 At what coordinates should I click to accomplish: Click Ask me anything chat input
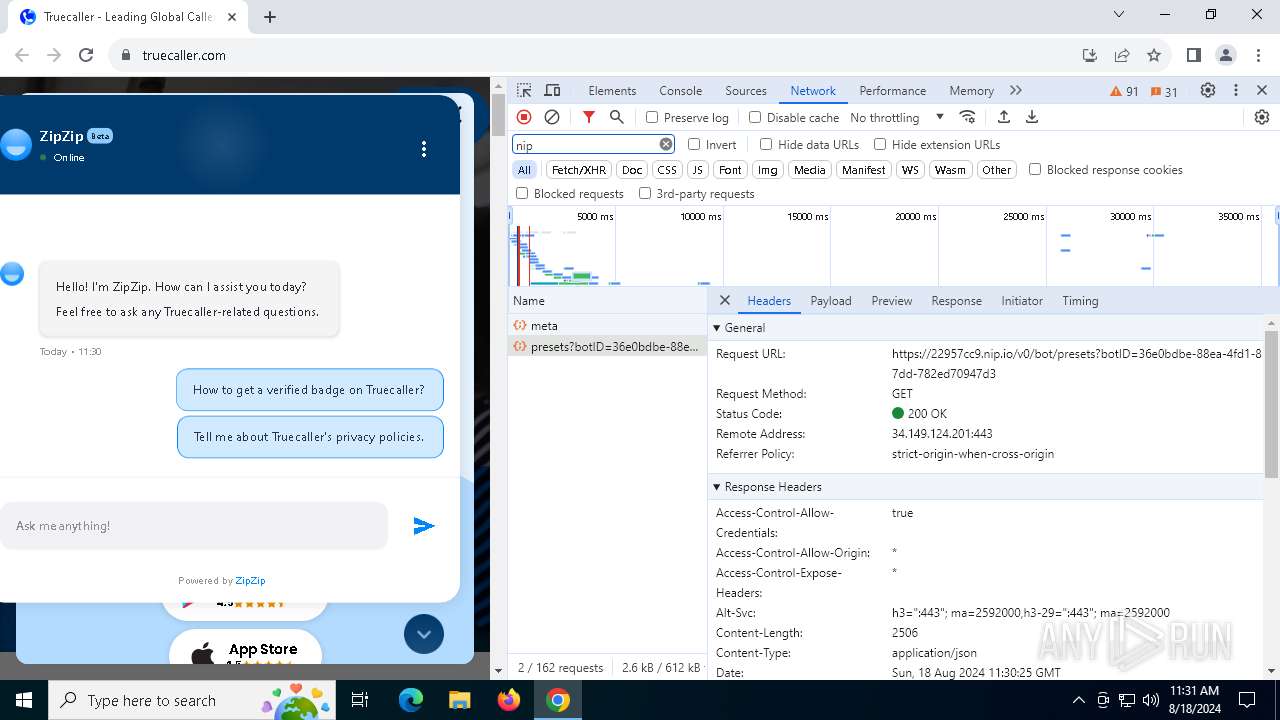pos(193,526)
